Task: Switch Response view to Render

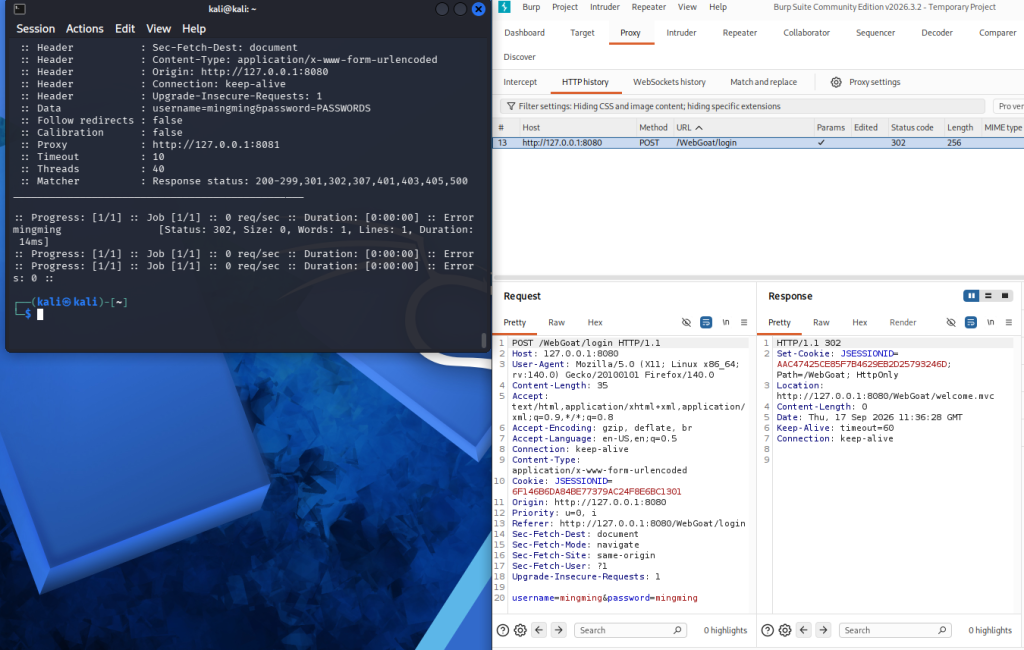Action: (x=903, y=323)
